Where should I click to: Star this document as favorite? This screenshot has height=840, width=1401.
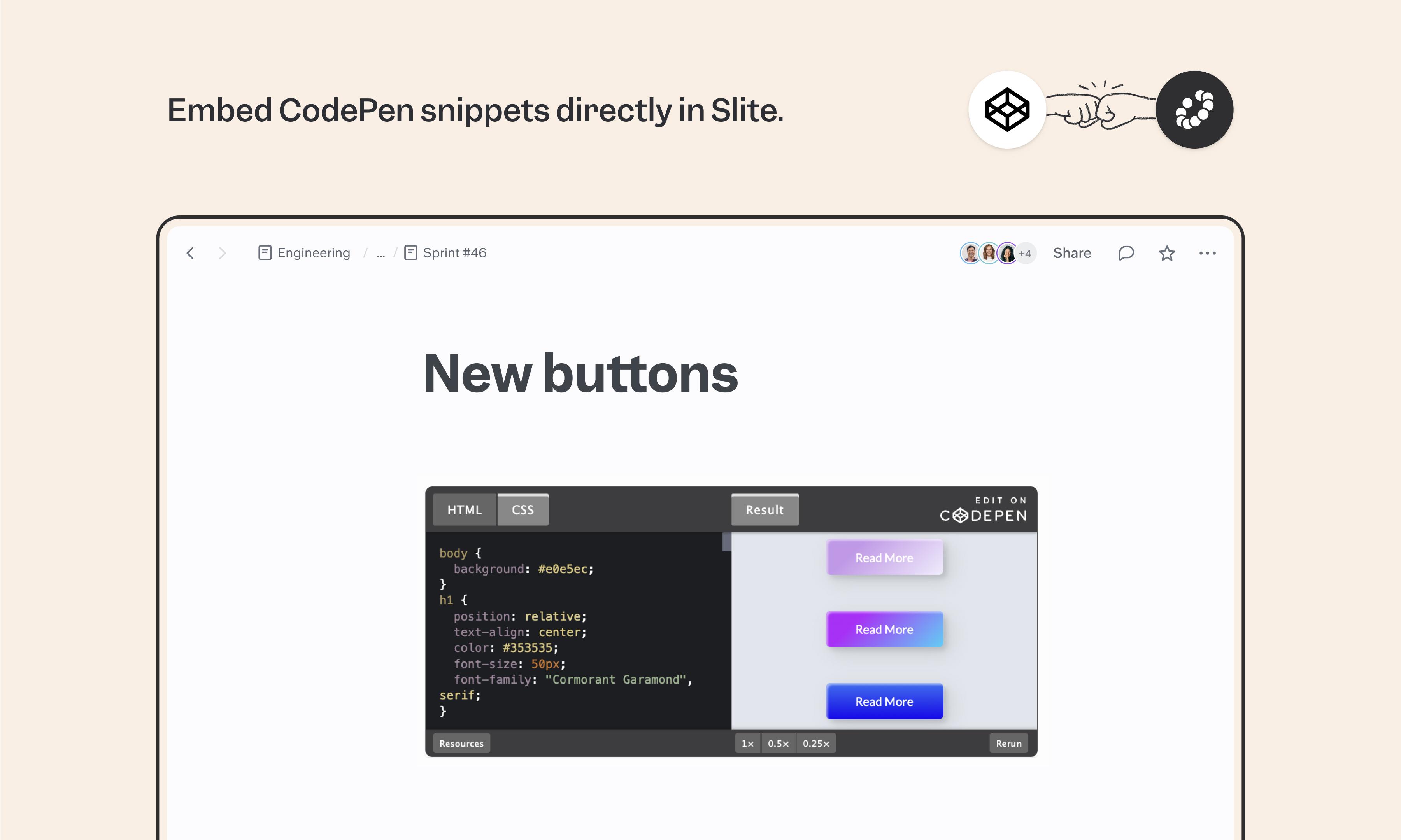click(x=1166, y=253)
